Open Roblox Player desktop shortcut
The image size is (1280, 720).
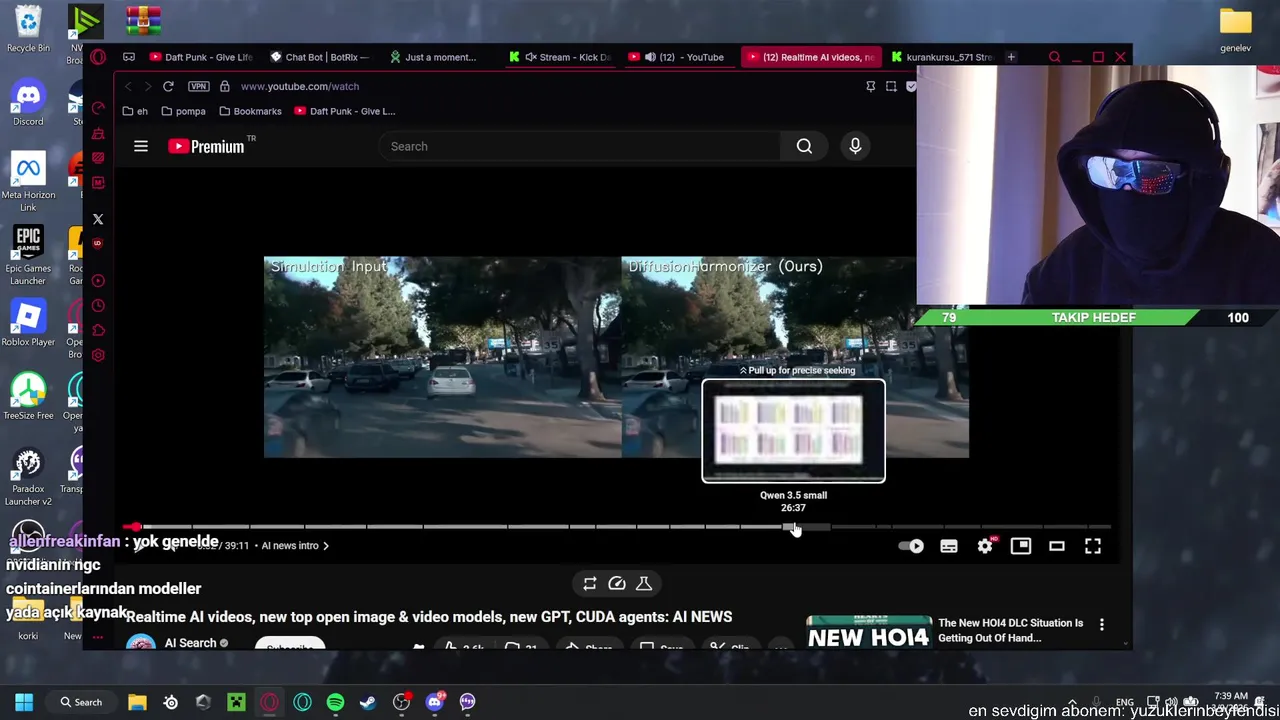pos(28,324)
